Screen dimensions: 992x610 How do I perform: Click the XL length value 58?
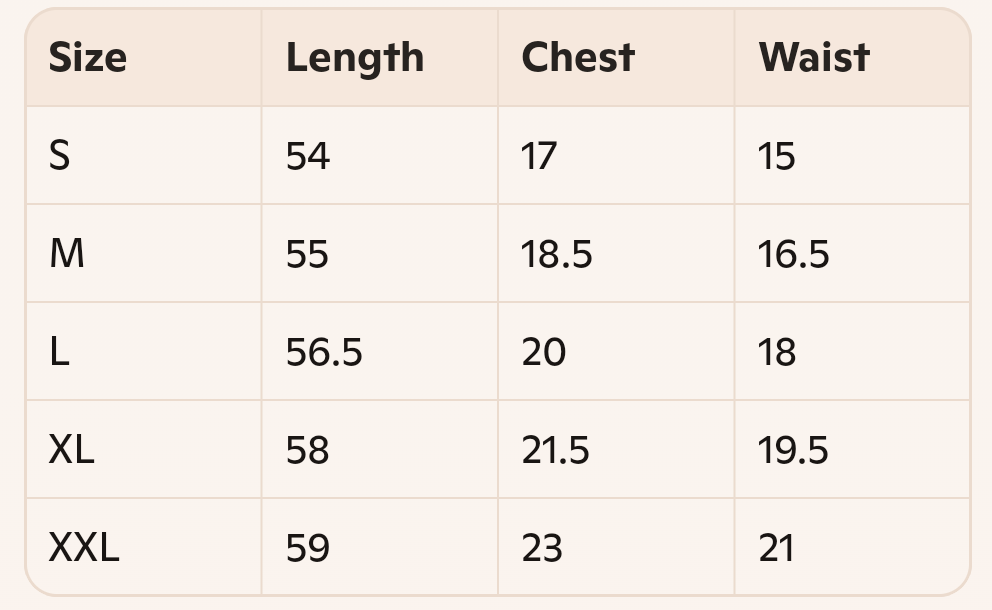307,450
